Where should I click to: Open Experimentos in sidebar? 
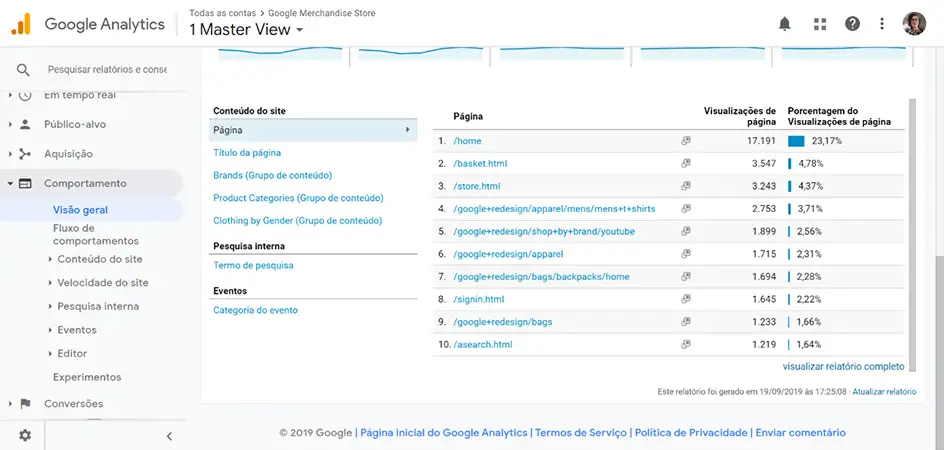point(87,377)
